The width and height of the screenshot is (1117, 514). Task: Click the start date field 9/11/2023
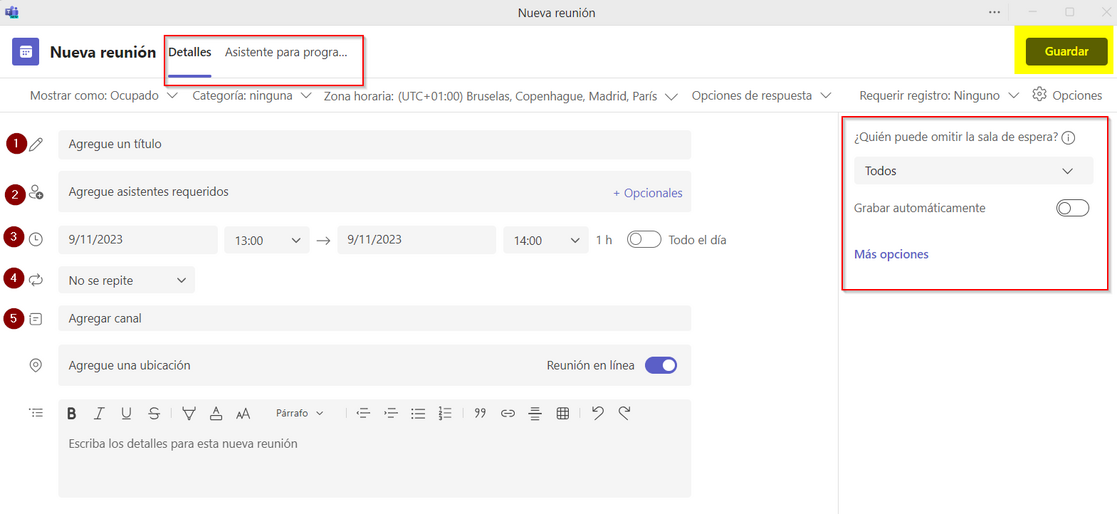pos(138,240)
